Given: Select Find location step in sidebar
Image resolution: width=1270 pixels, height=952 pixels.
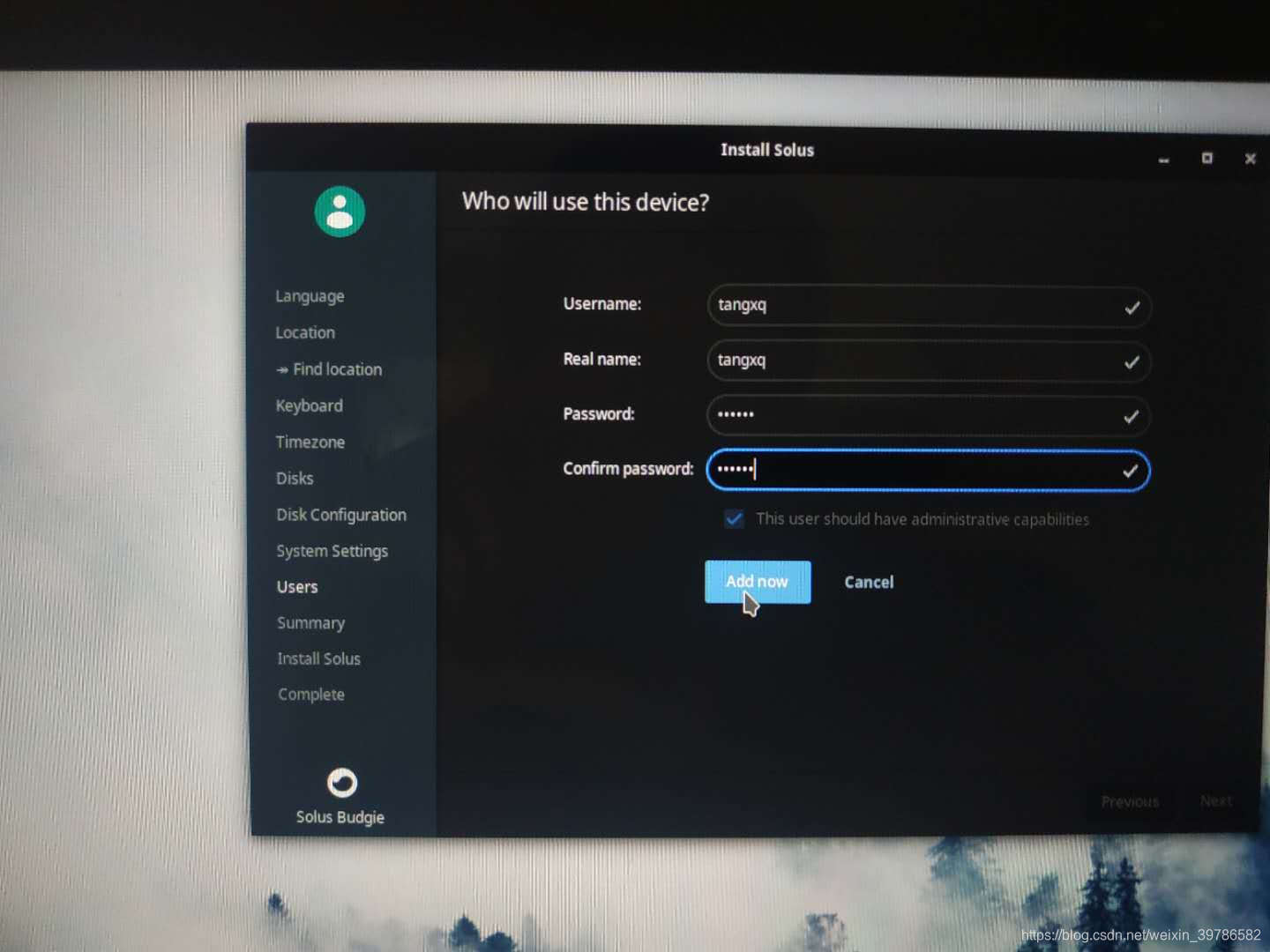Looking at the screenshot, I should [x=329, y=369].
